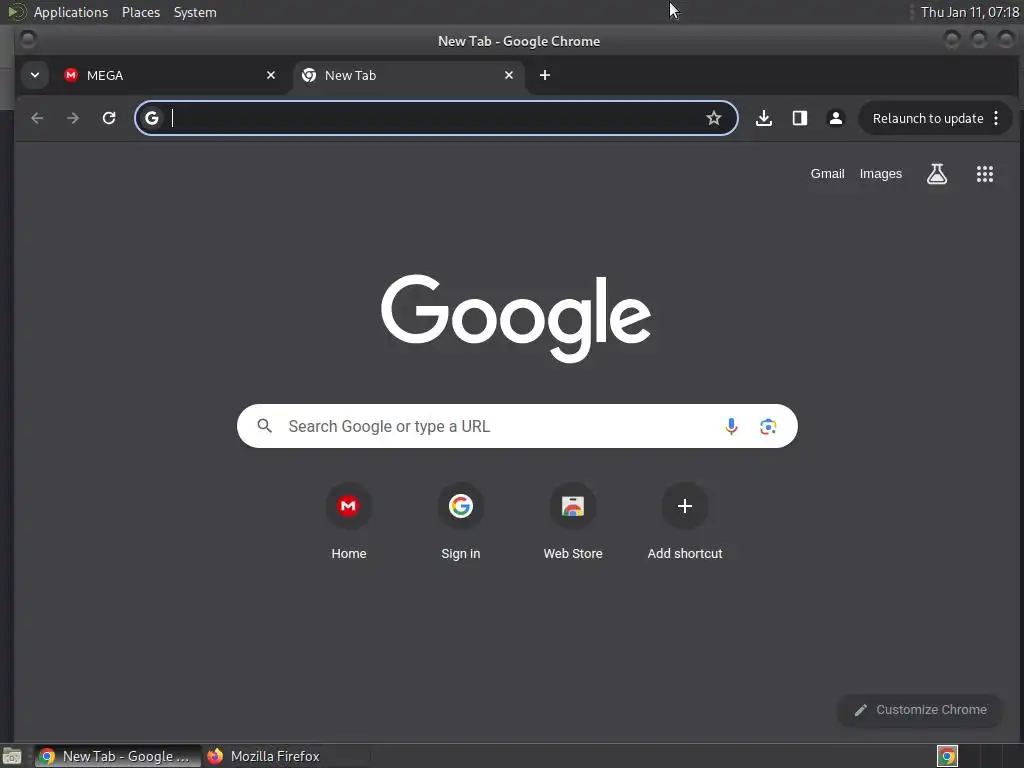Image resolution: width=1024 pixels, height=768 pixels.
Task: Click the search magnifier icon in search box
Action: tap(264, 426)
